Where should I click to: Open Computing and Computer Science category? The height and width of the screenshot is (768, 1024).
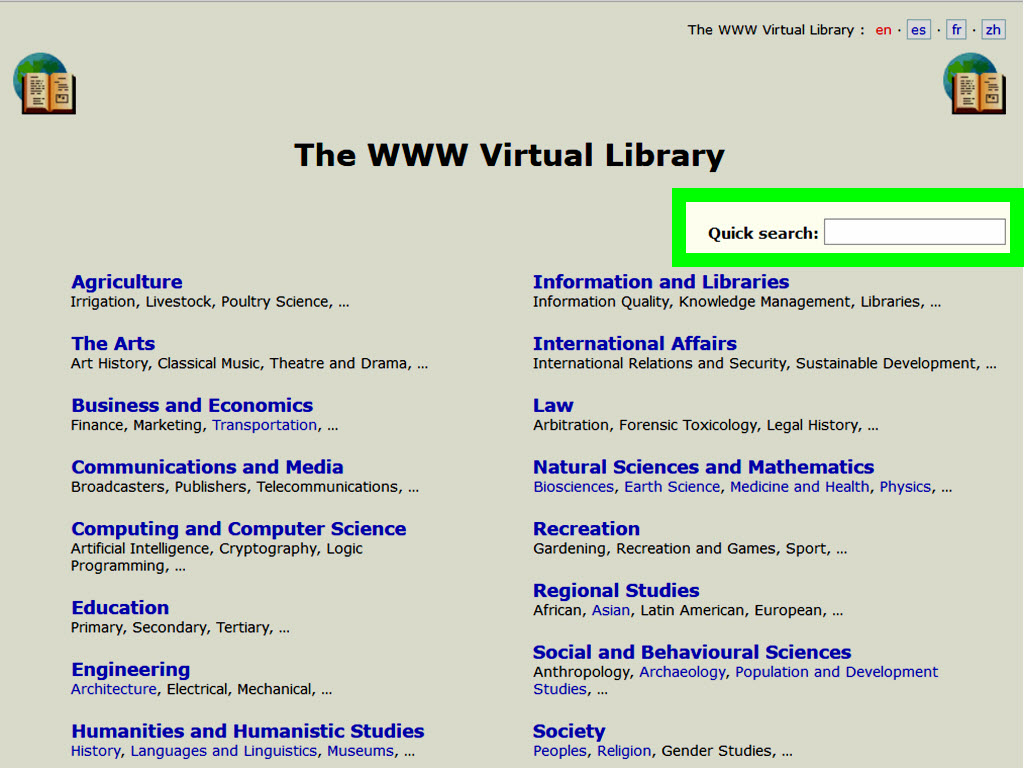point(238,528)
